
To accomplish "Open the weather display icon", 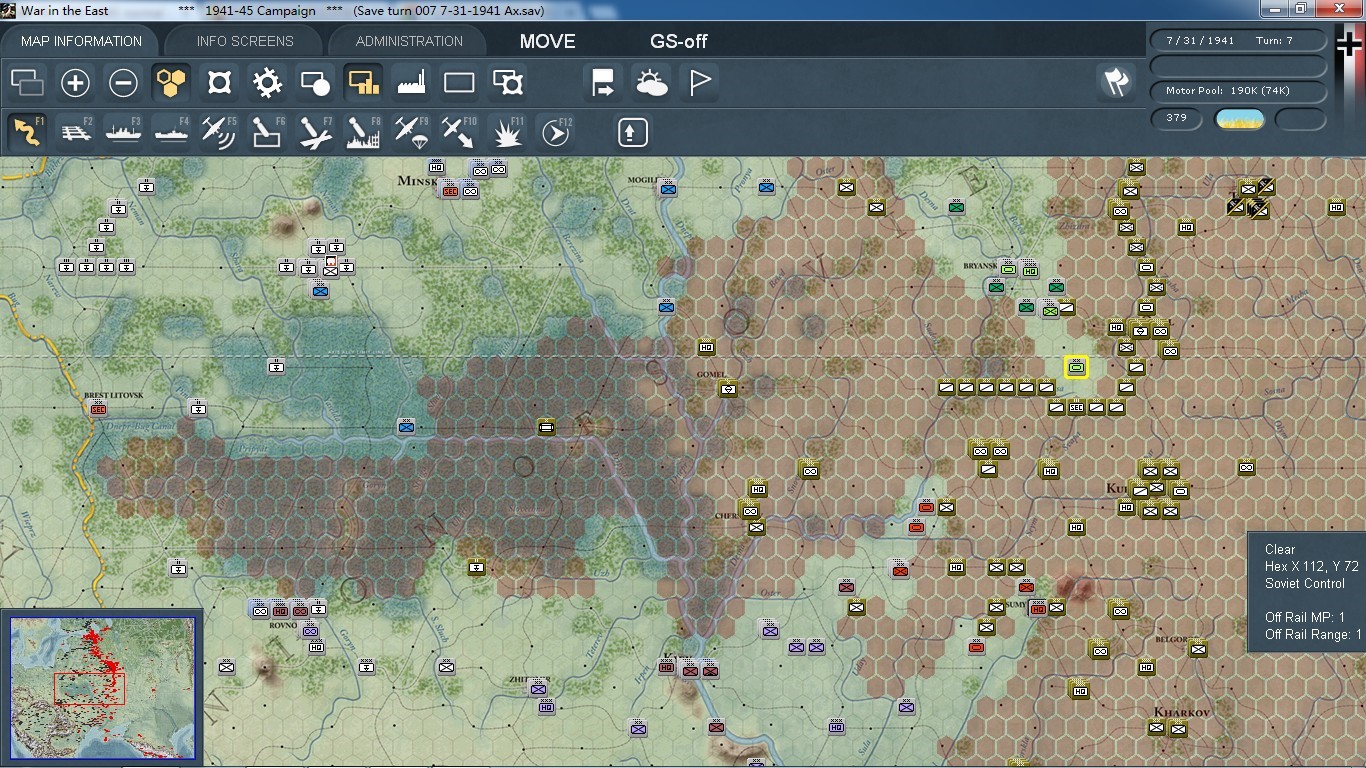I will tap(651, 83).
